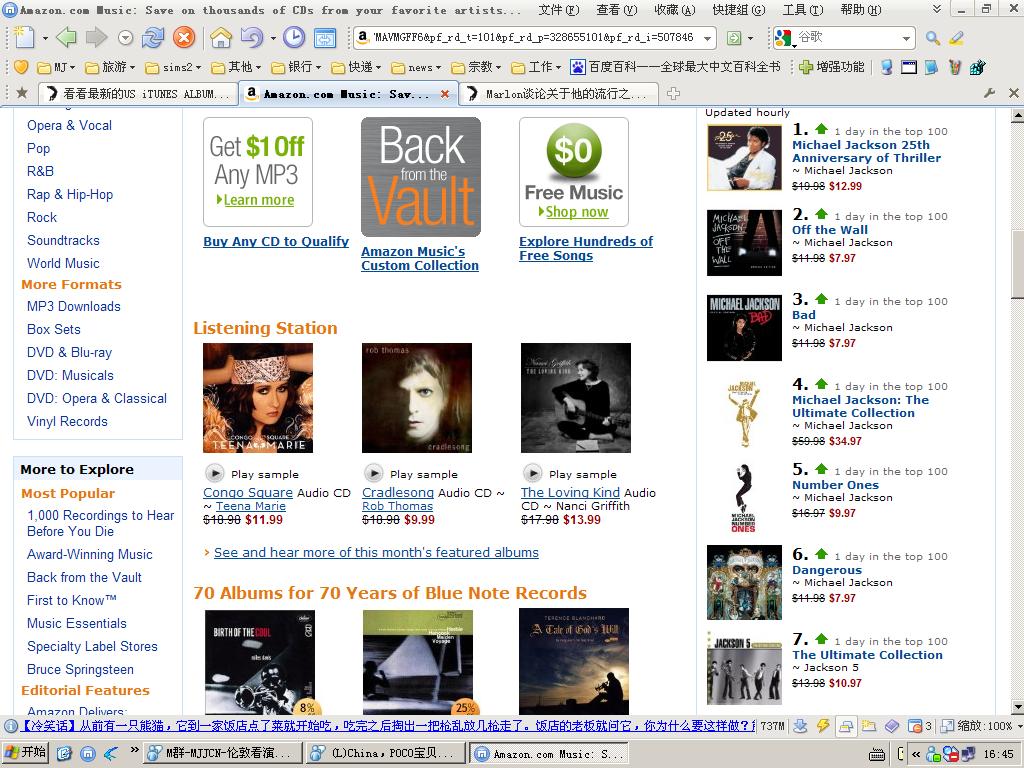
Task: Click the taskbar clock showing 16:45
Action: click(x=999, y=754)
